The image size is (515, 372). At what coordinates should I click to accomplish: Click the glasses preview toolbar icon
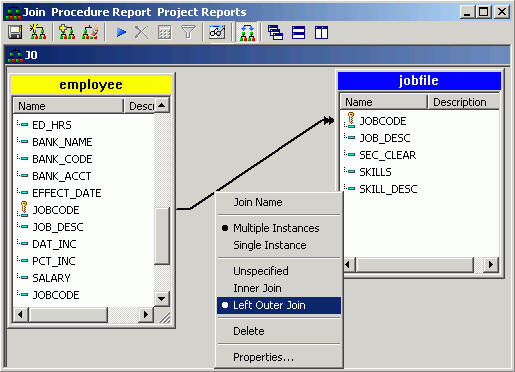click(217, 32)
